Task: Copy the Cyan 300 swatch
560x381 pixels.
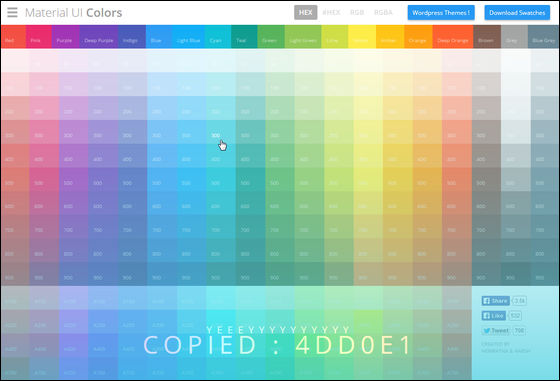Action: point(221,132)
